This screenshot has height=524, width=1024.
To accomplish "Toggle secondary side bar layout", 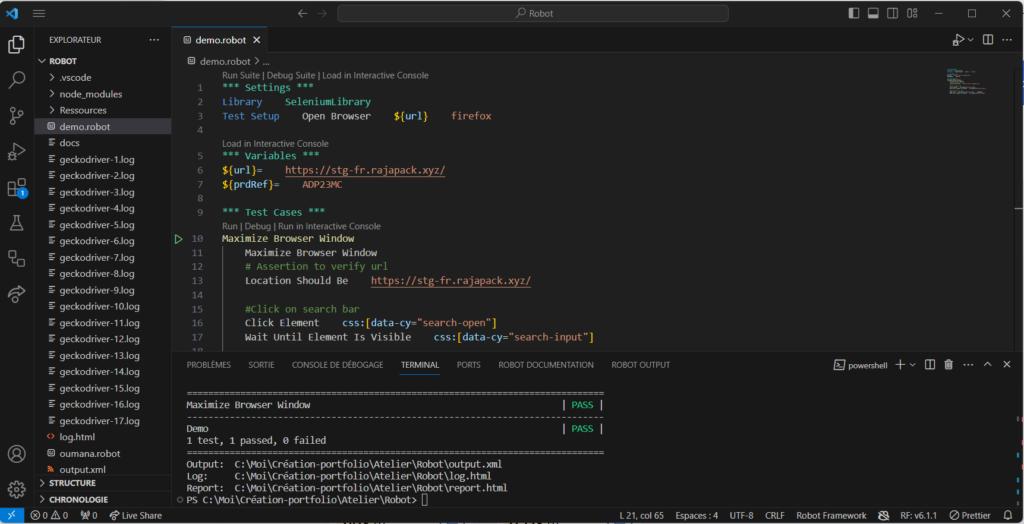I will 893,14.
